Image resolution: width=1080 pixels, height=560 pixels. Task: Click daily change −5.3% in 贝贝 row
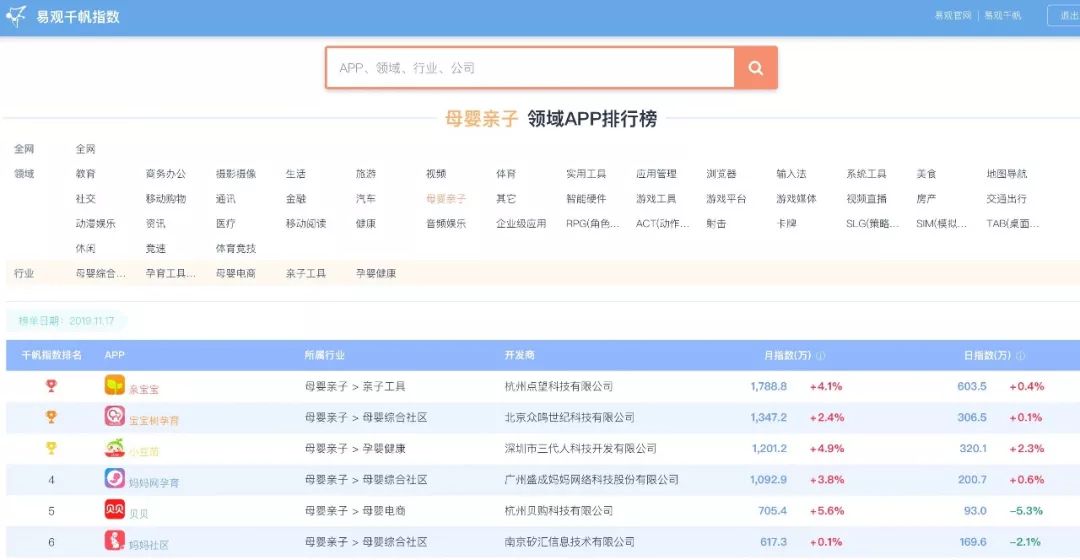(1026, 510)
